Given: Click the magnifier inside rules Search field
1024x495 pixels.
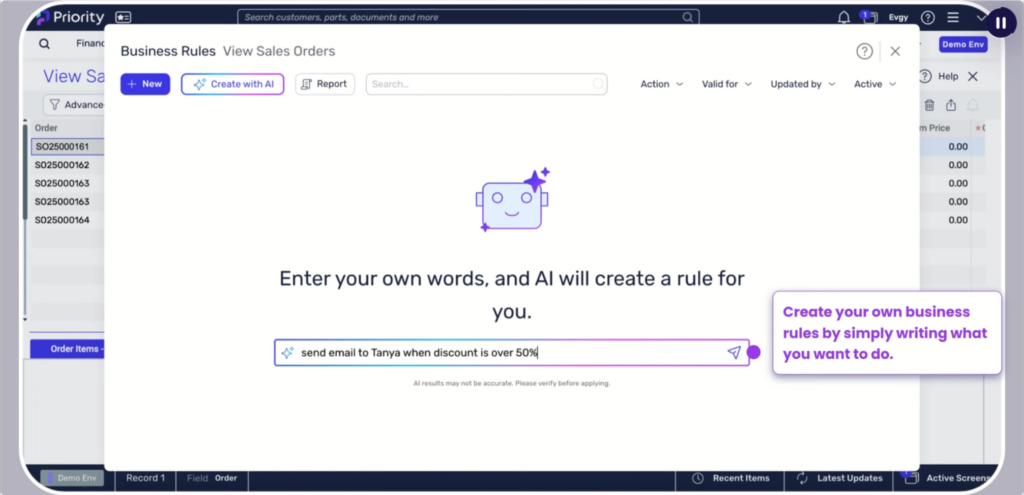Looking at the screenshot, I should click(x=598, y=84).
